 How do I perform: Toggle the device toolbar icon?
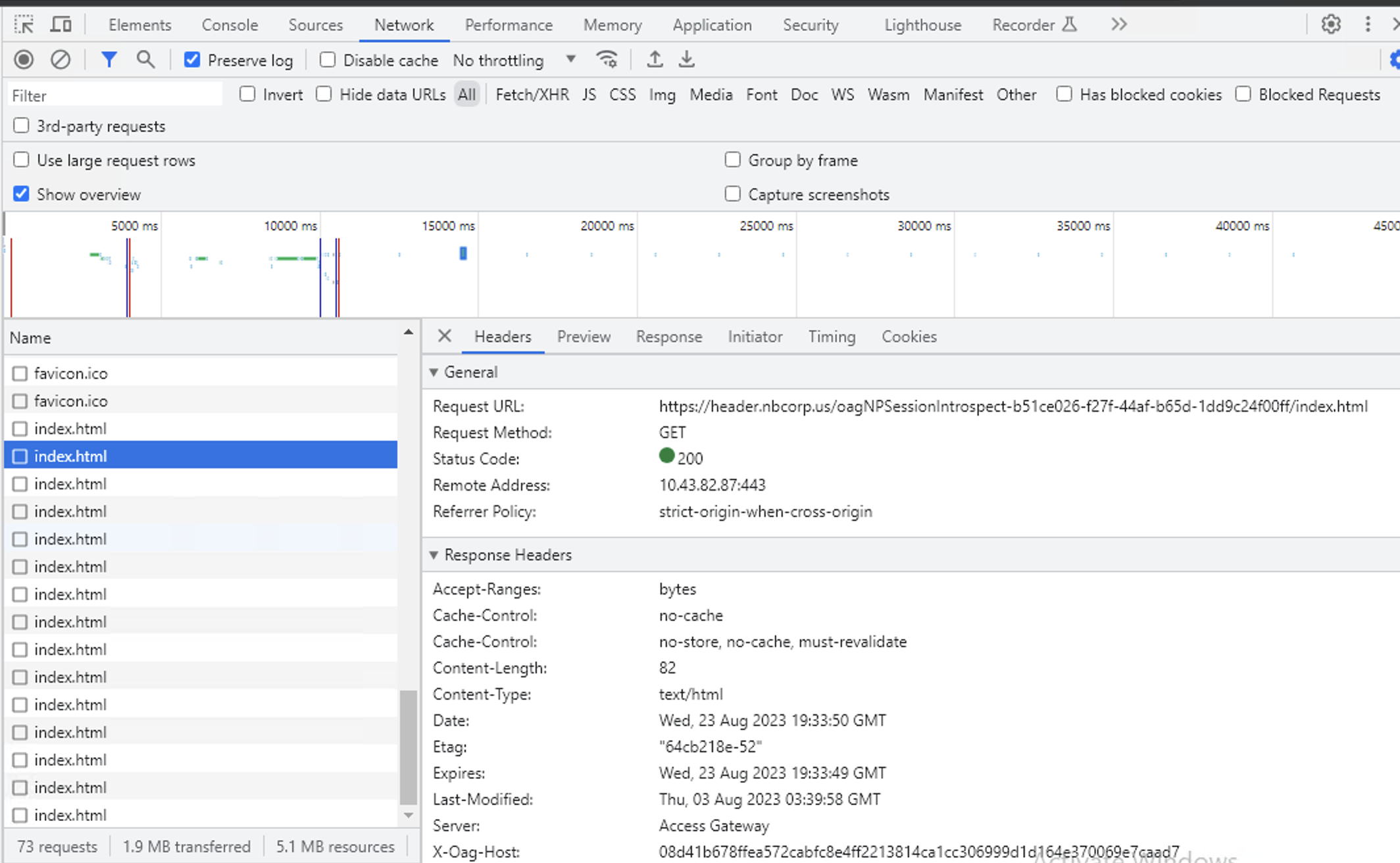[x=61, y=25]
